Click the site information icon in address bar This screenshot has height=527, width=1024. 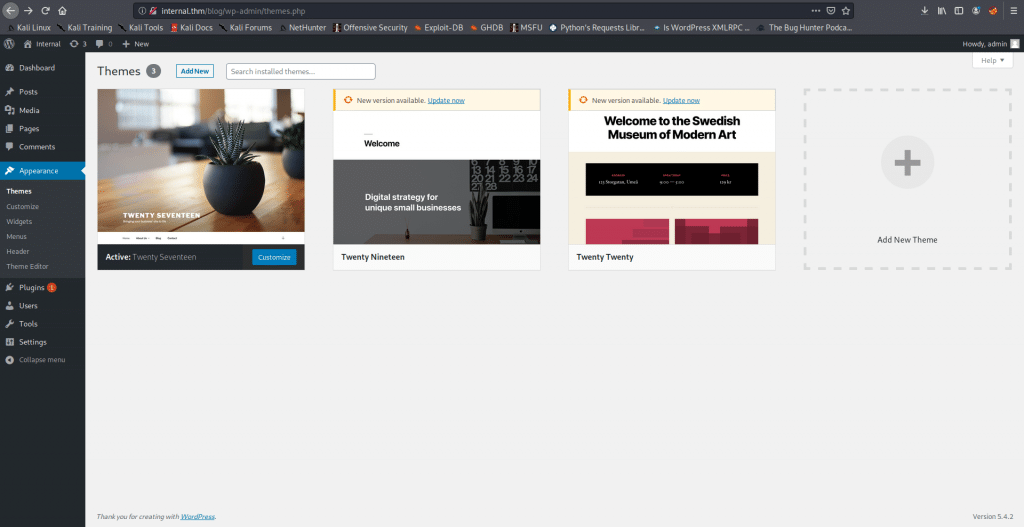pyautogui.click(x=142, y=10)
